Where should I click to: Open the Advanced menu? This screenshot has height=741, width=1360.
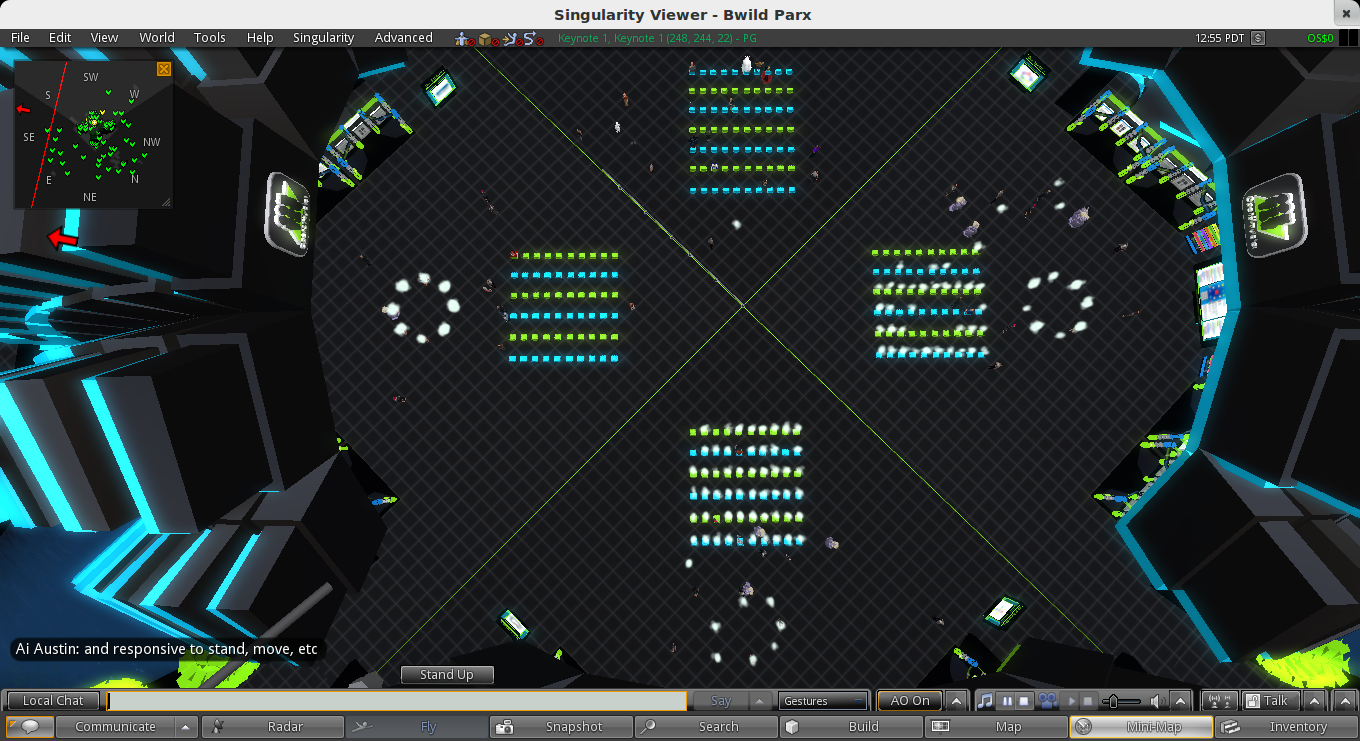[x=404, y=38]
